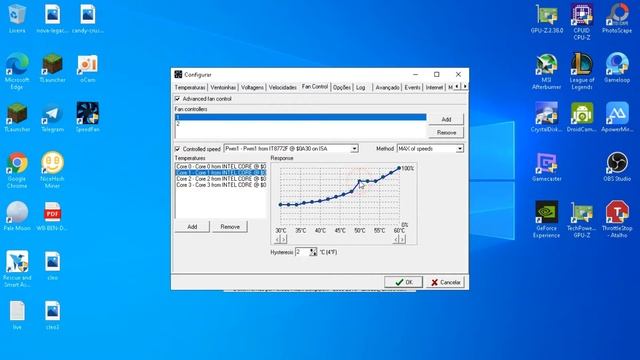Switch to the Opções tab
Viewport: 640px width, 360px height.
coord(342,87)
